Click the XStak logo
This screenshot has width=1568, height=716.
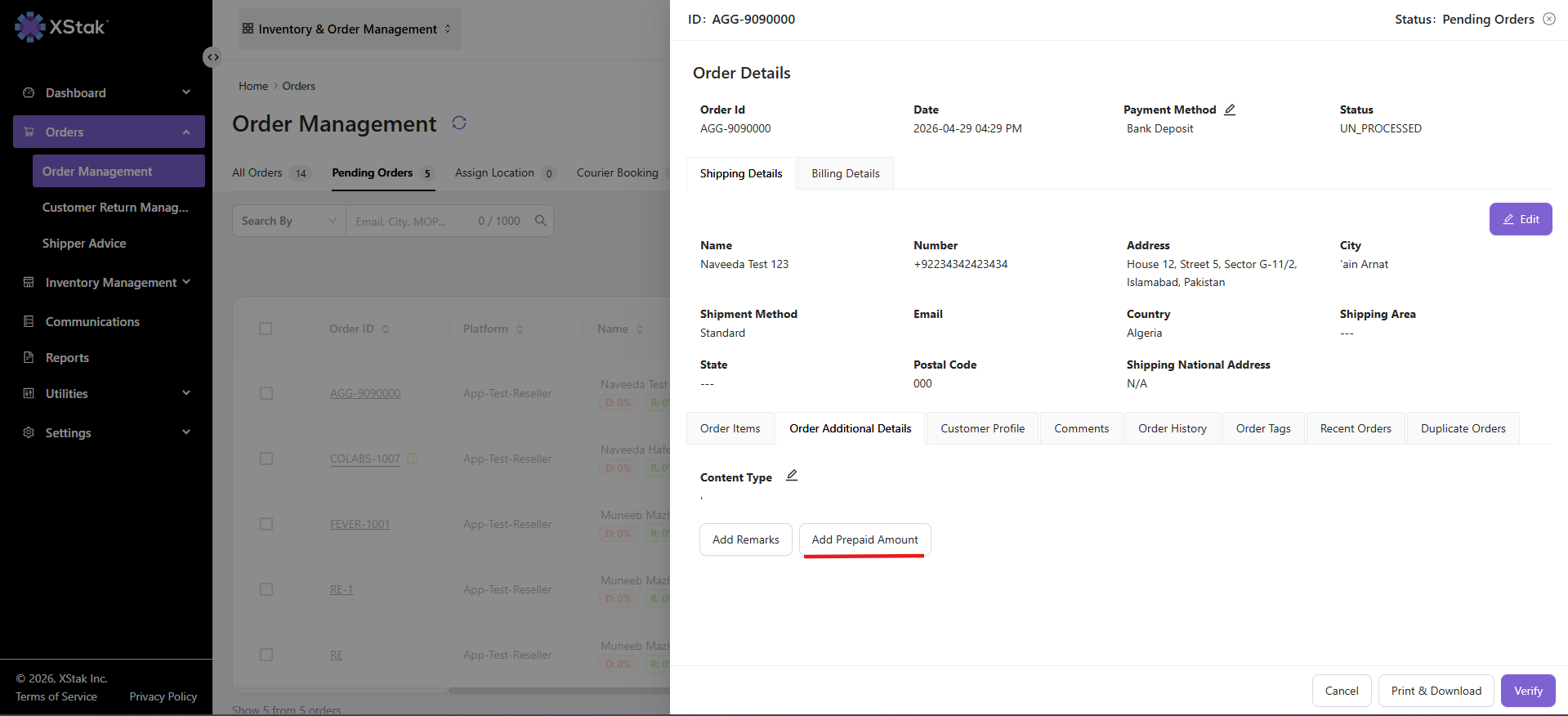tap(61, 27)
